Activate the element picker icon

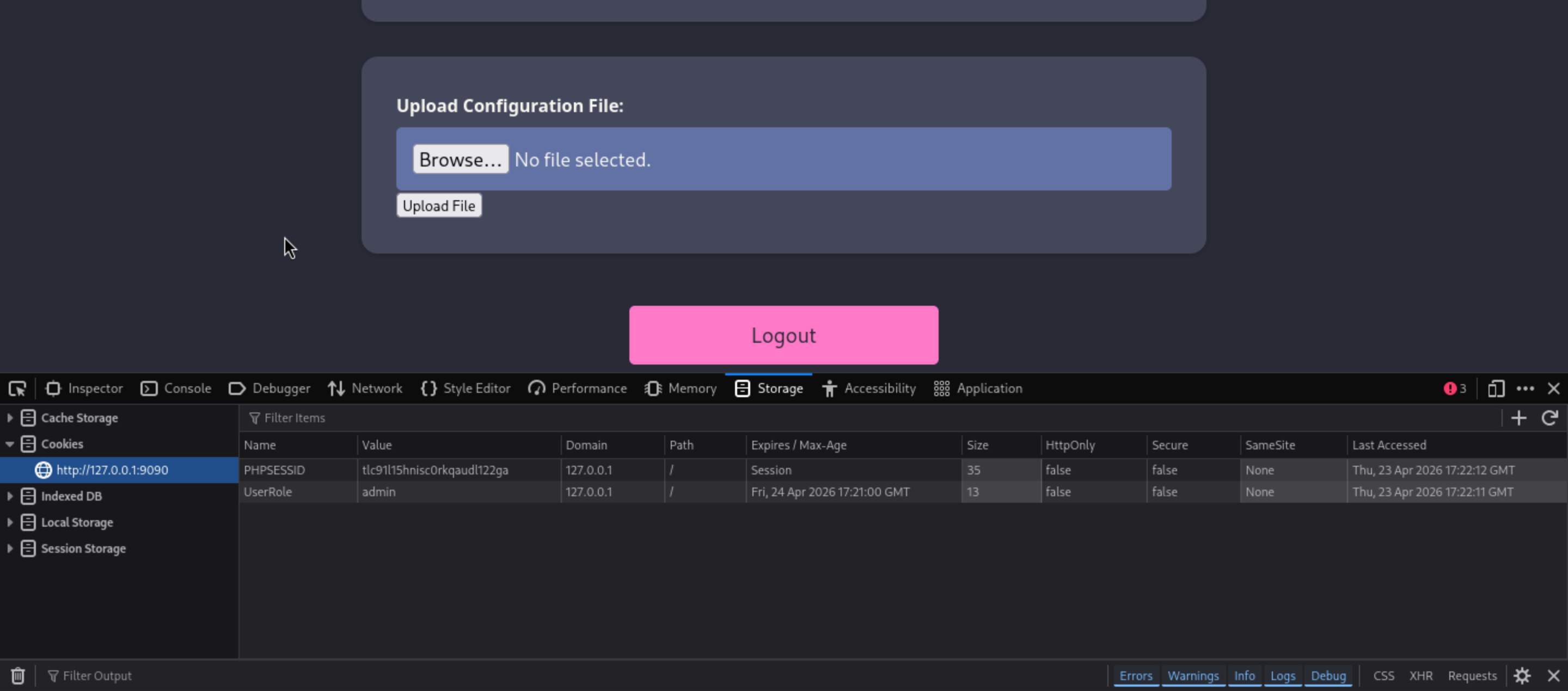point(17,388)
